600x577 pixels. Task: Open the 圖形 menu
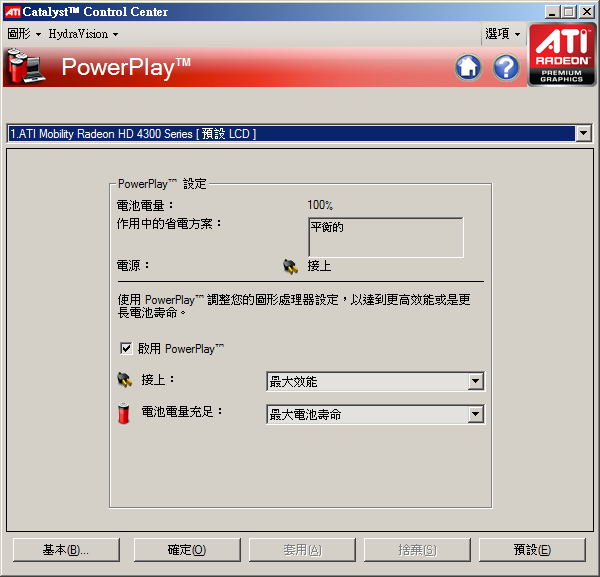[x=24, y=34]
